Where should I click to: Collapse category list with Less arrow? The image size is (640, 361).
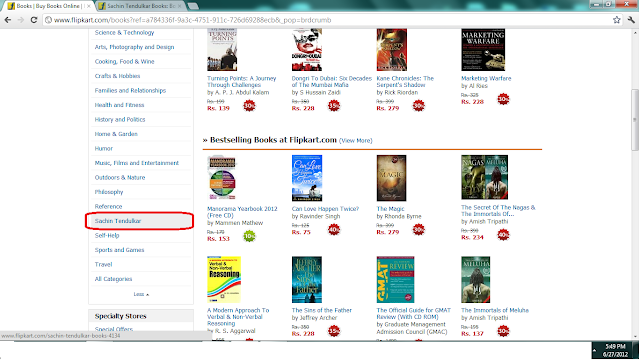(x=141, y=294)
